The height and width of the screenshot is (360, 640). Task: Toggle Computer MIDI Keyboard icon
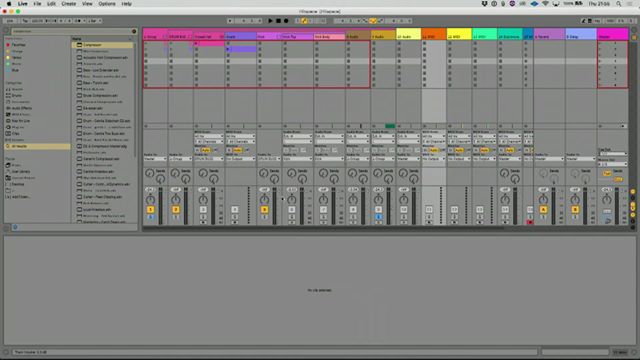590,20
